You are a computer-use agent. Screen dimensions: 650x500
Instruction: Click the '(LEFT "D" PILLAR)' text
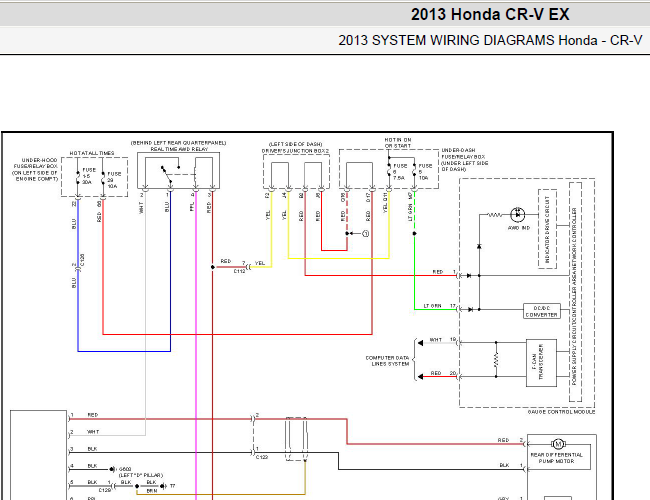pyautogui.click(x=141, y=475)
